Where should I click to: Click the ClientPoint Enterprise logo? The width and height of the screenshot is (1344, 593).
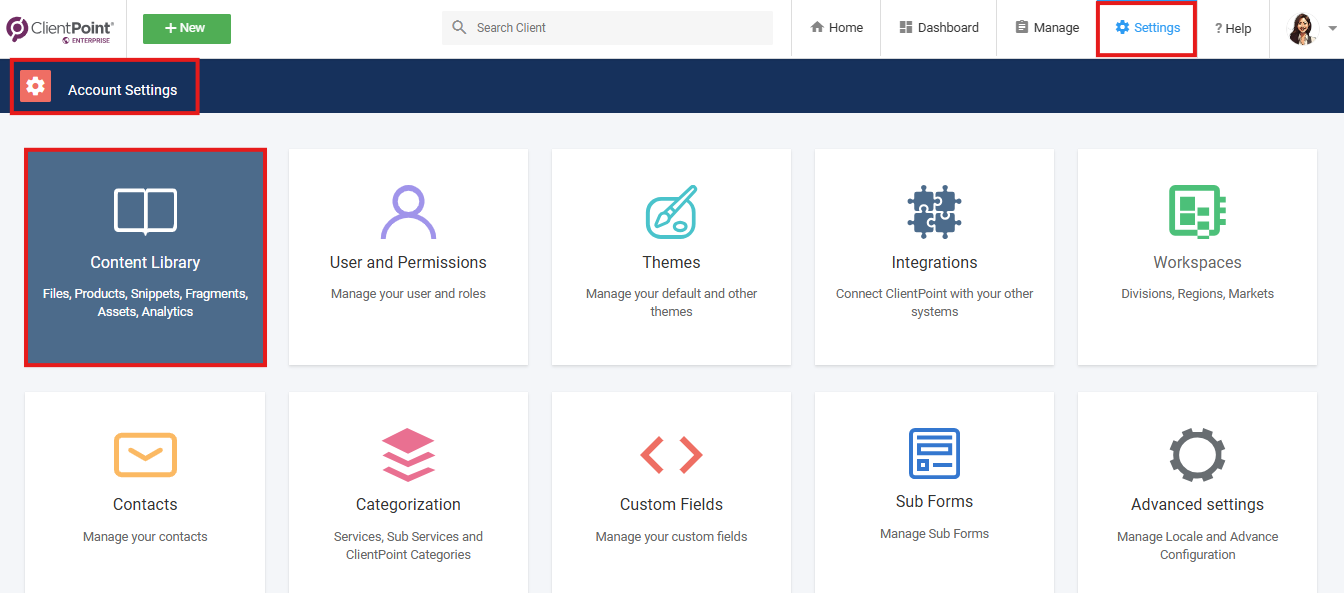pos(60,29)
